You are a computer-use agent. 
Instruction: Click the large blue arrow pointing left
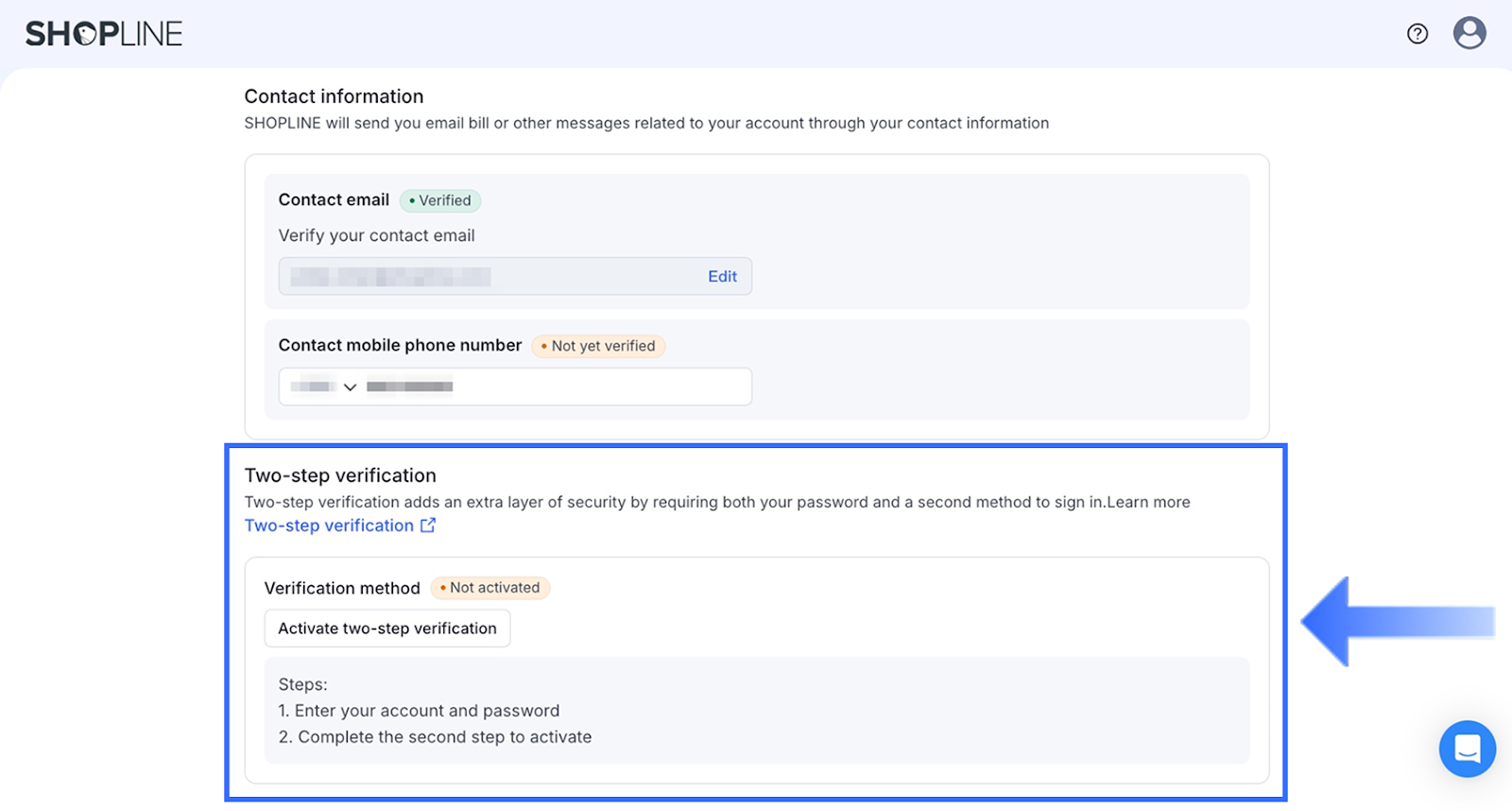pos(1395,621)
